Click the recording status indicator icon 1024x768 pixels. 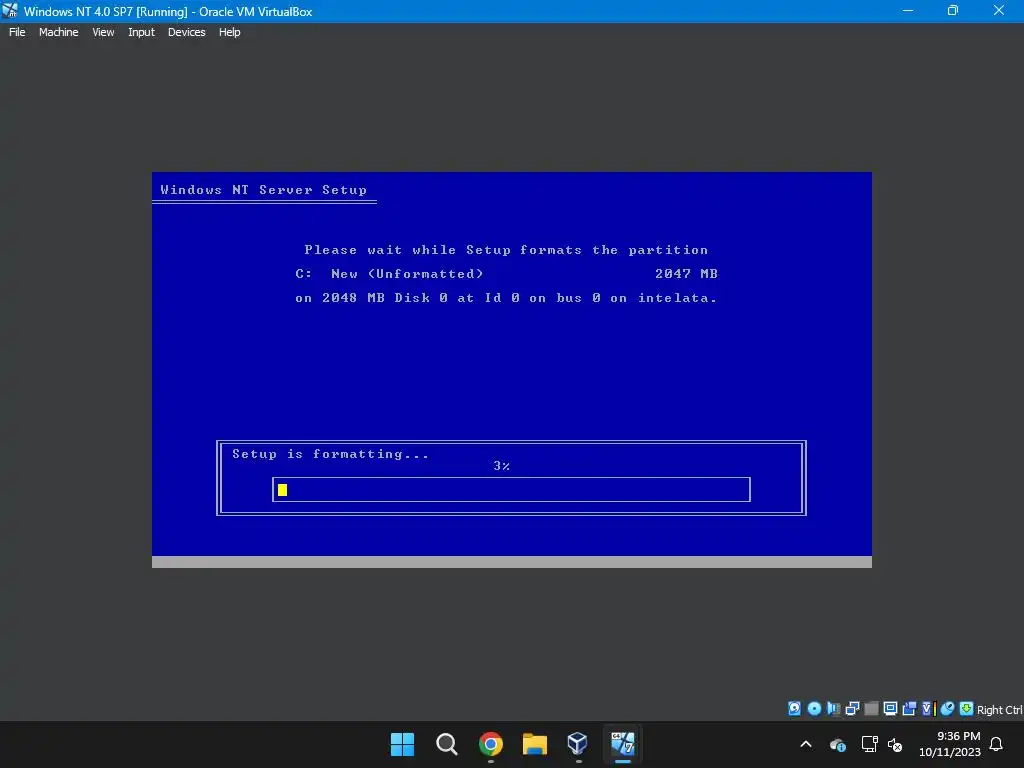[x=909, y=709]
